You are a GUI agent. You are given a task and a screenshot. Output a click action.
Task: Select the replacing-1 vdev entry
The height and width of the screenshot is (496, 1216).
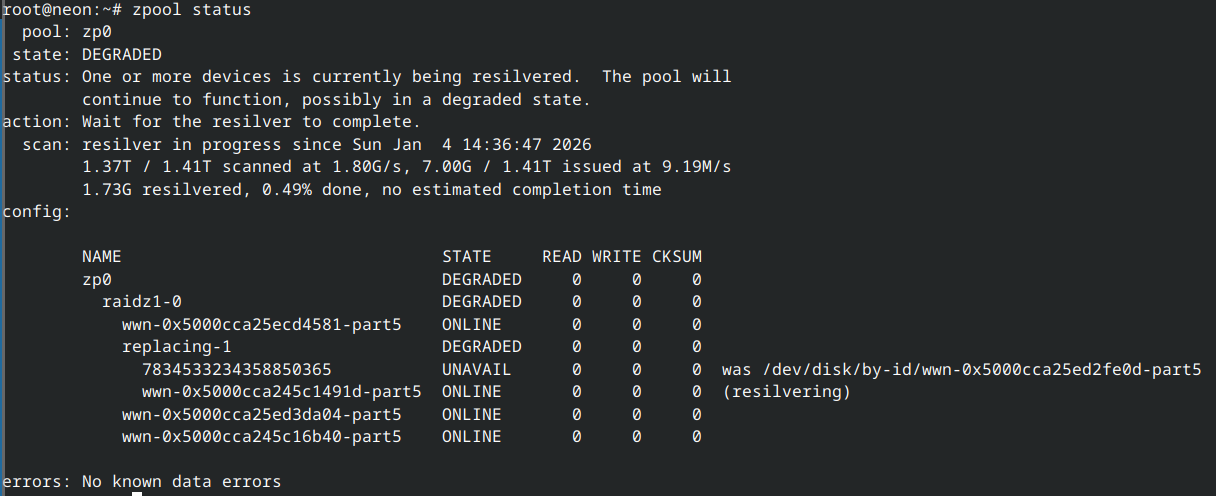176,347
